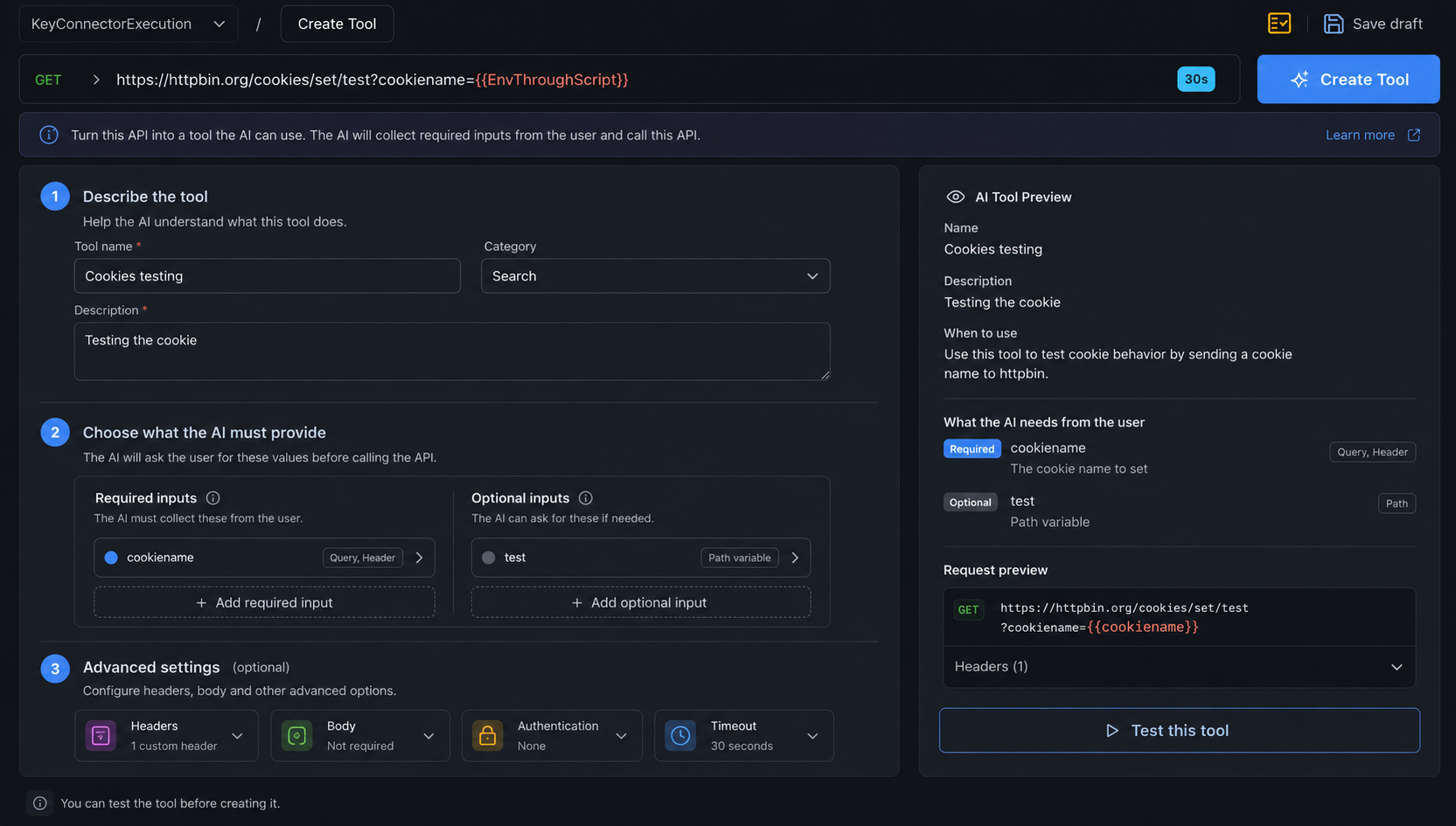Select the Create Tool breadcrumb tab

337,24
